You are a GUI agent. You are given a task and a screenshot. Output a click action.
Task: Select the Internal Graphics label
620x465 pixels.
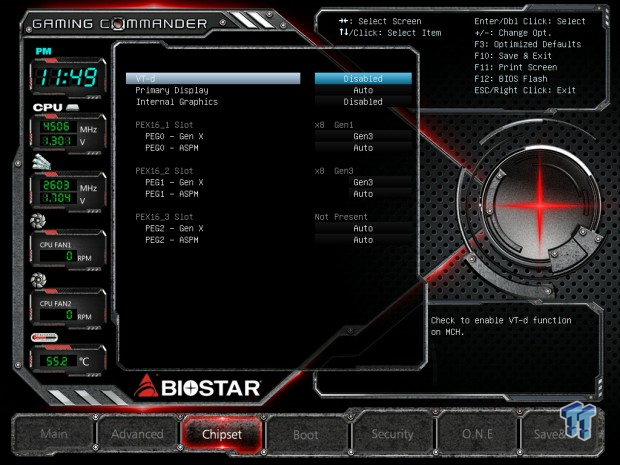click(177, 102)
